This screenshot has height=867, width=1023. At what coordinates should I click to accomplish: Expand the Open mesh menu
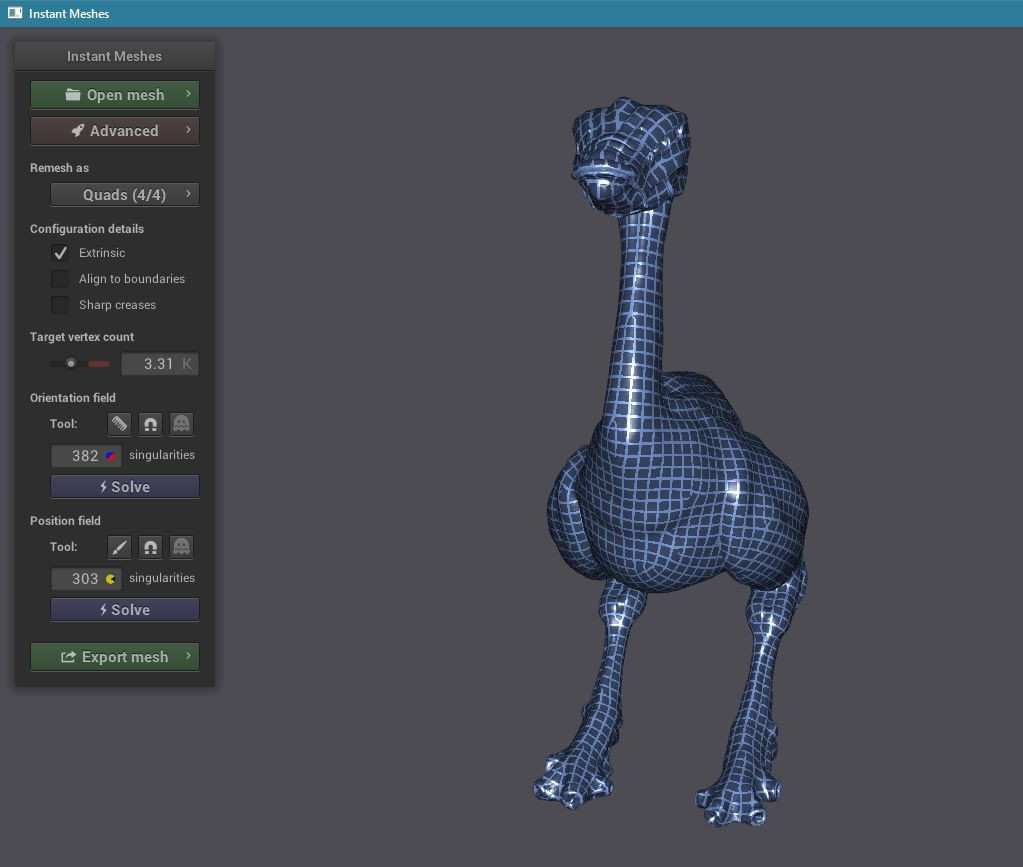pyautogui.click(x=115, y=95)
